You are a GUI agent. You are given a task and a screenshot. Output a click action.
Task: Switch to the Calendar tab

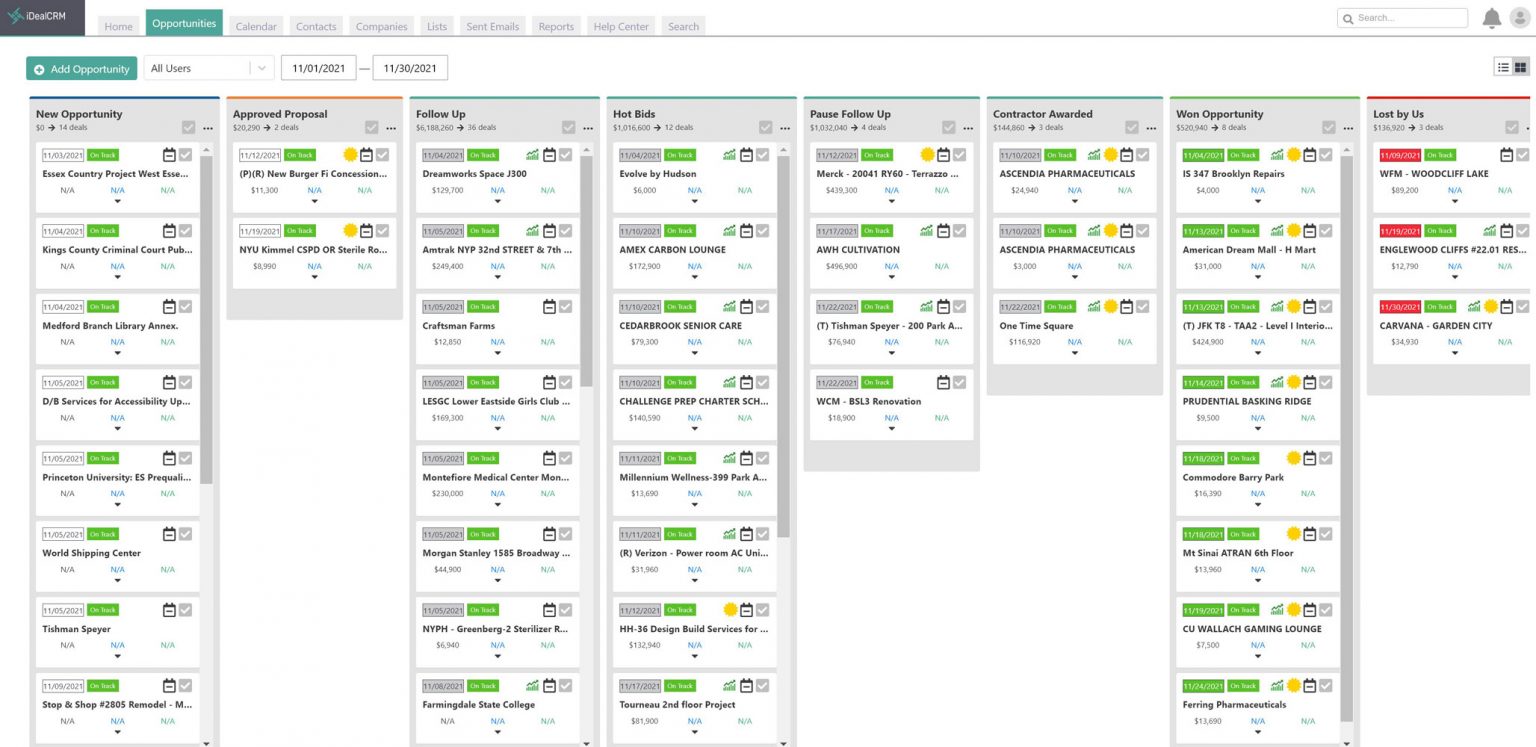click(x=255, y=26)
